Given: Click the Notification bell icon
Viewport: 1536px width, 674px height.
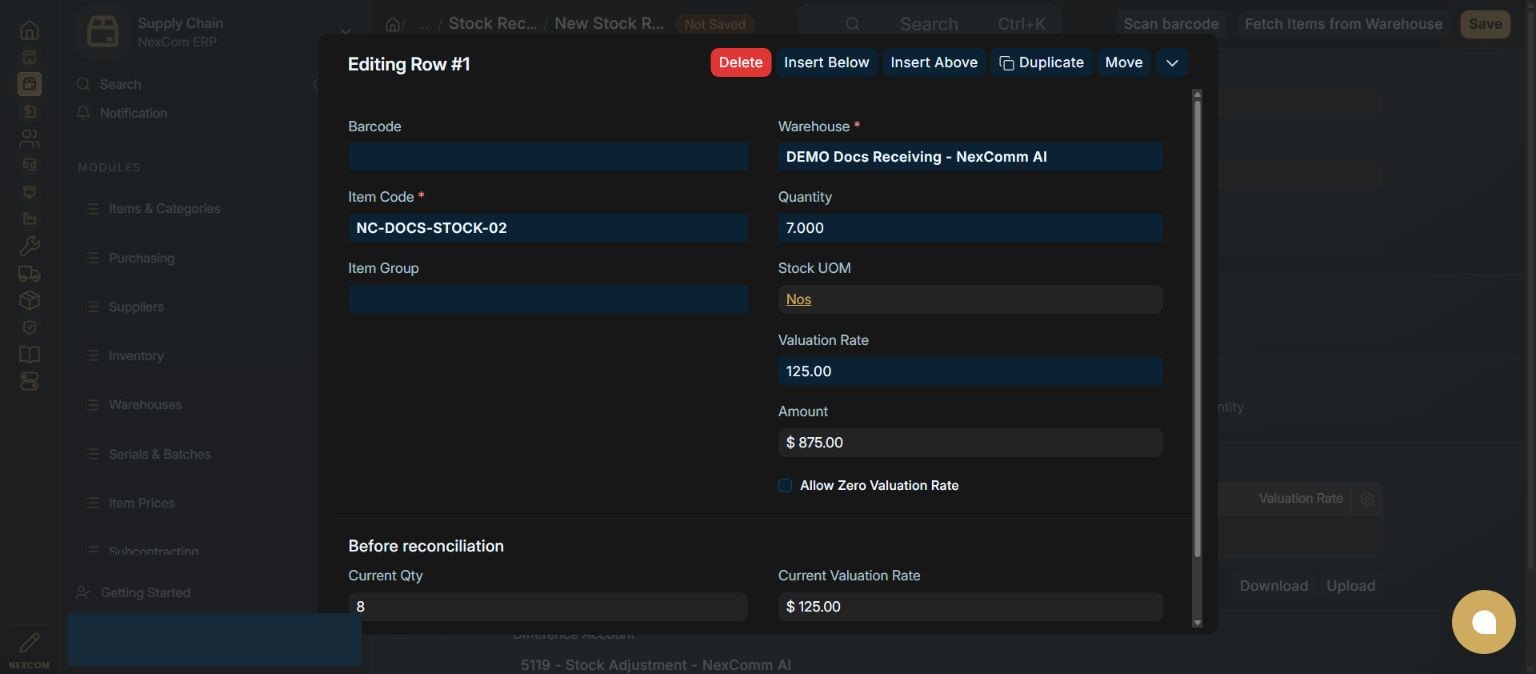Looking at the screenshot, I should pyautogui.click(x=84, y=113).
